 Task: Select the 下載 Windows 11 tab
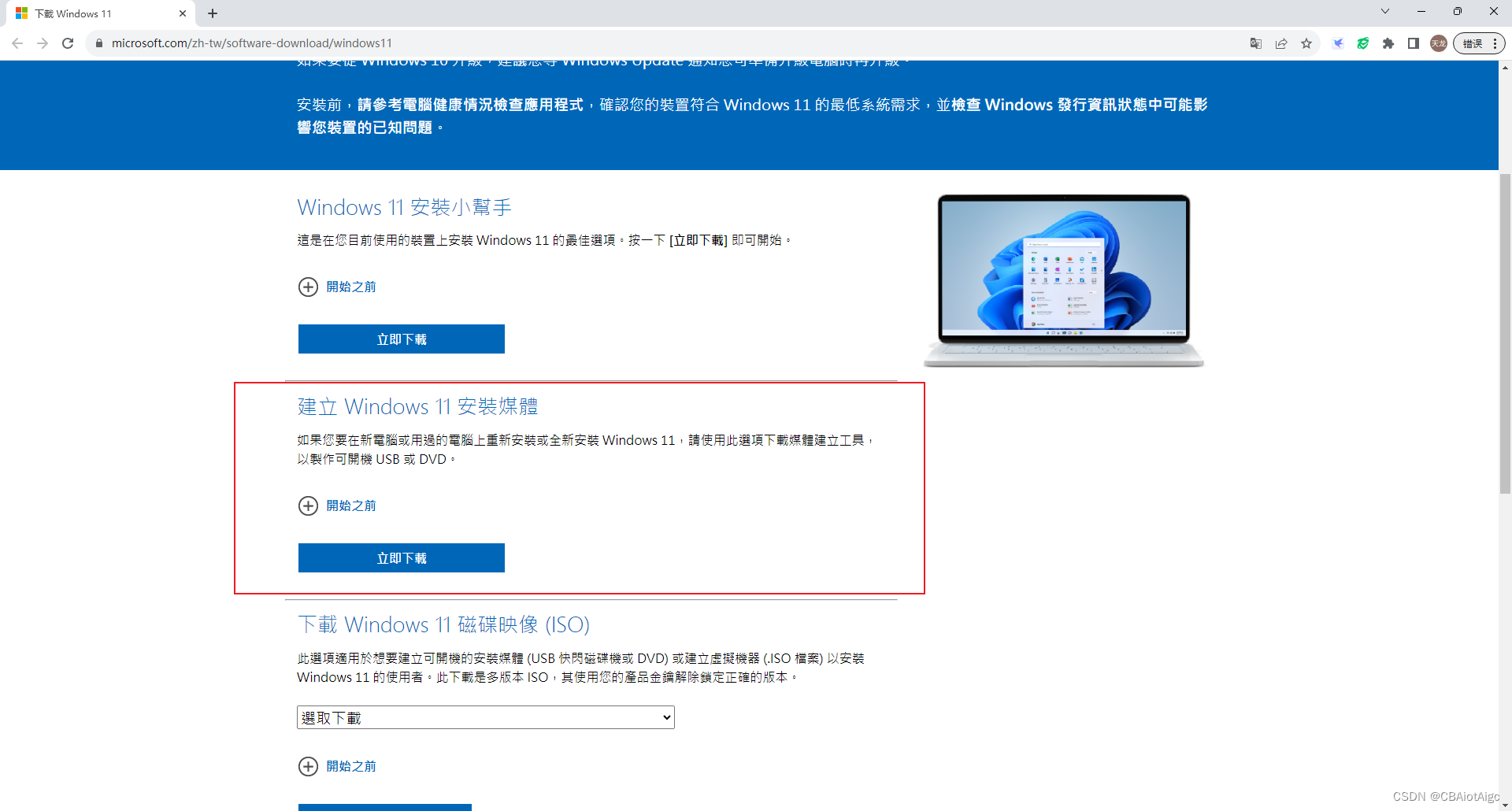coord(100,13)
